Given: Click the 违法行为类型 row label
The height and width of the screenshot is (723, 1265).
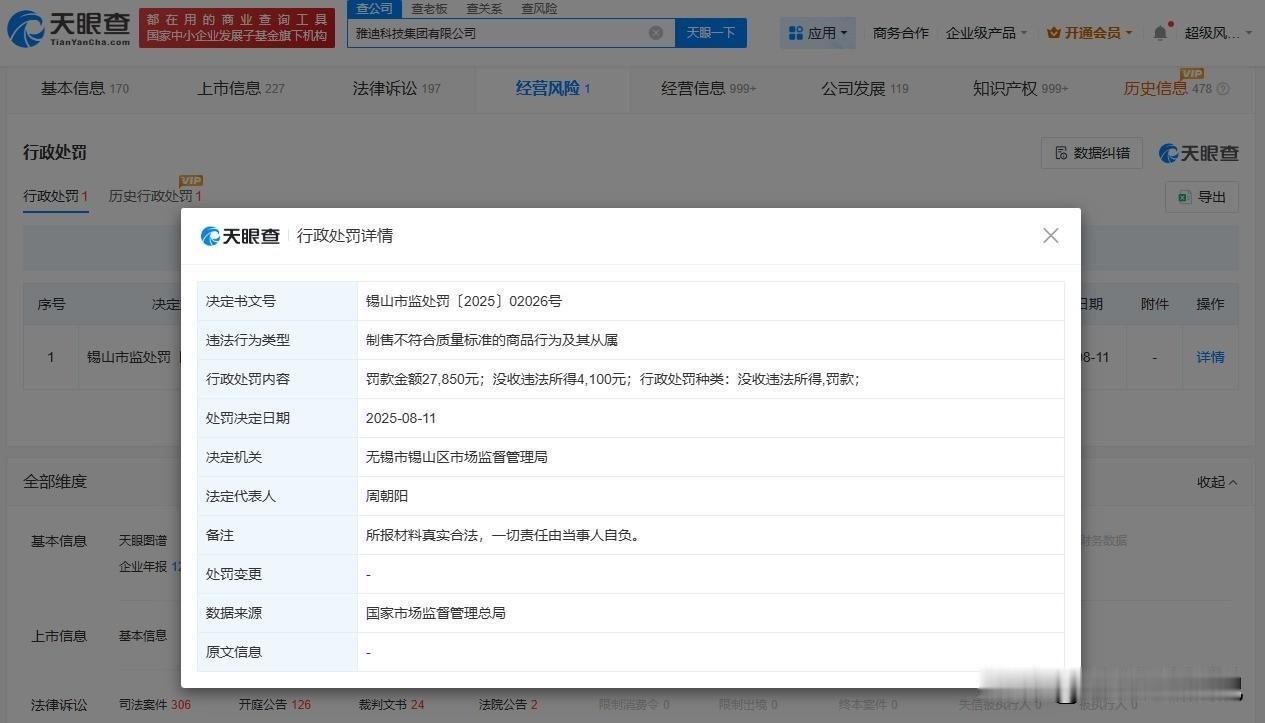Looking at the screenshot, I should coord(248,340).
